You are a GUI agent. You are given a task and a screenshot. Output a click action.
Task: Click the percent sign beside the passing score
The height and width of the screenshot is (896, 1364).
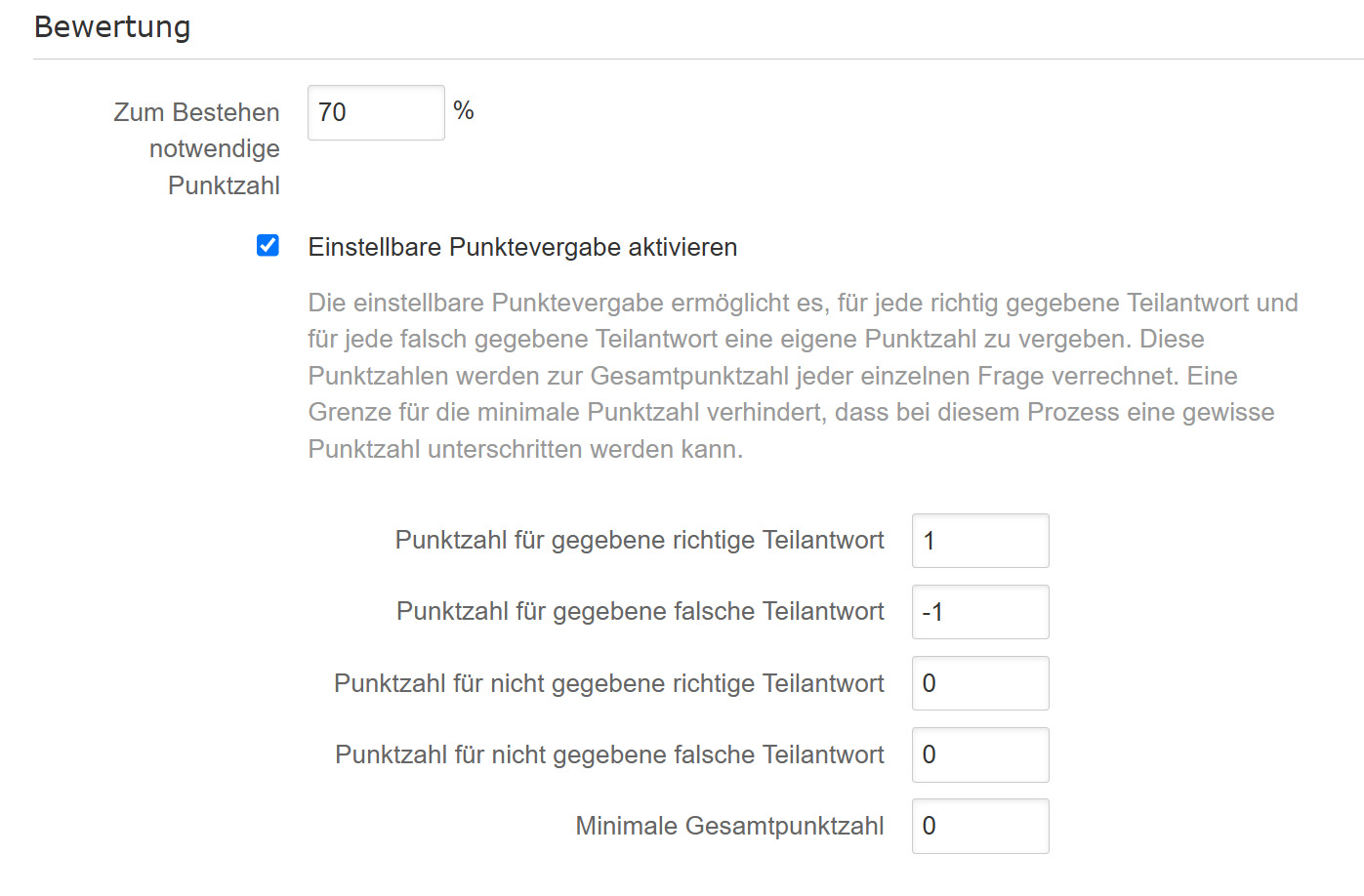tap(464, 111)
